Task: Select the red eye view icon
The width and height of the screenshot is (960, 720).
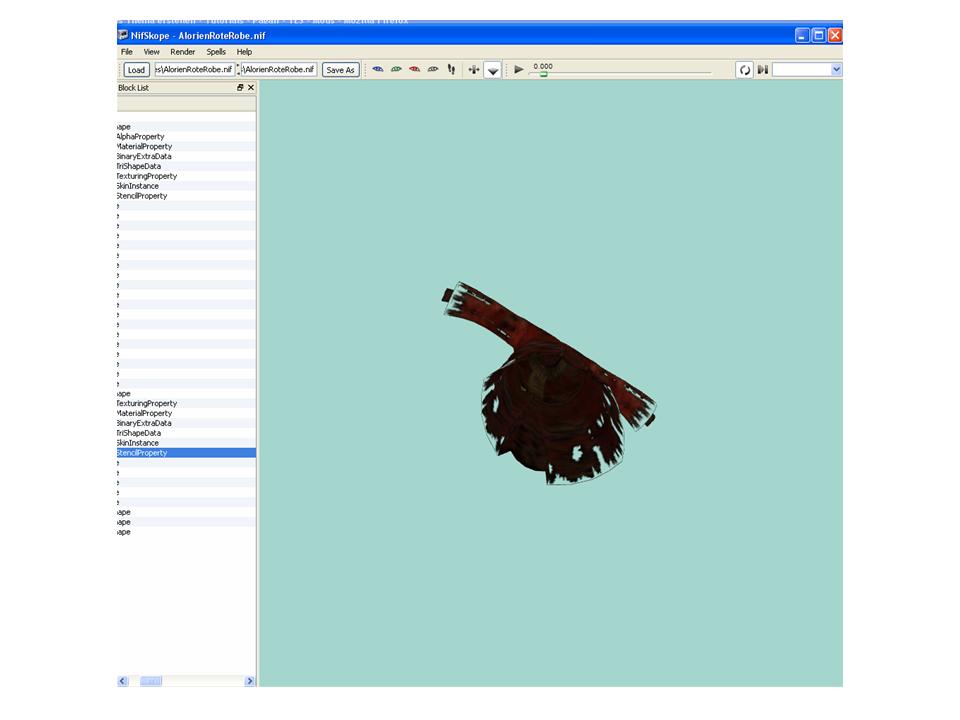Action: click(x=414, y=69)
